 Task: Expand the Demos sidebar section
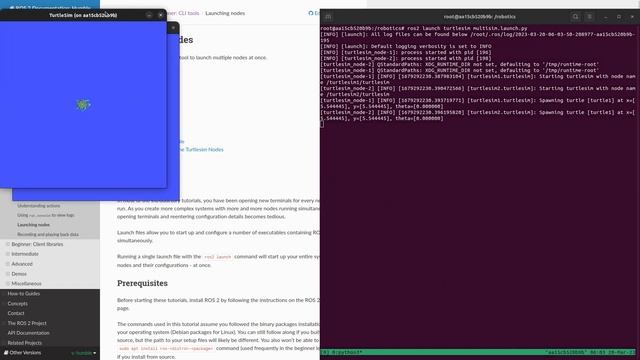(x=8, y=274)
